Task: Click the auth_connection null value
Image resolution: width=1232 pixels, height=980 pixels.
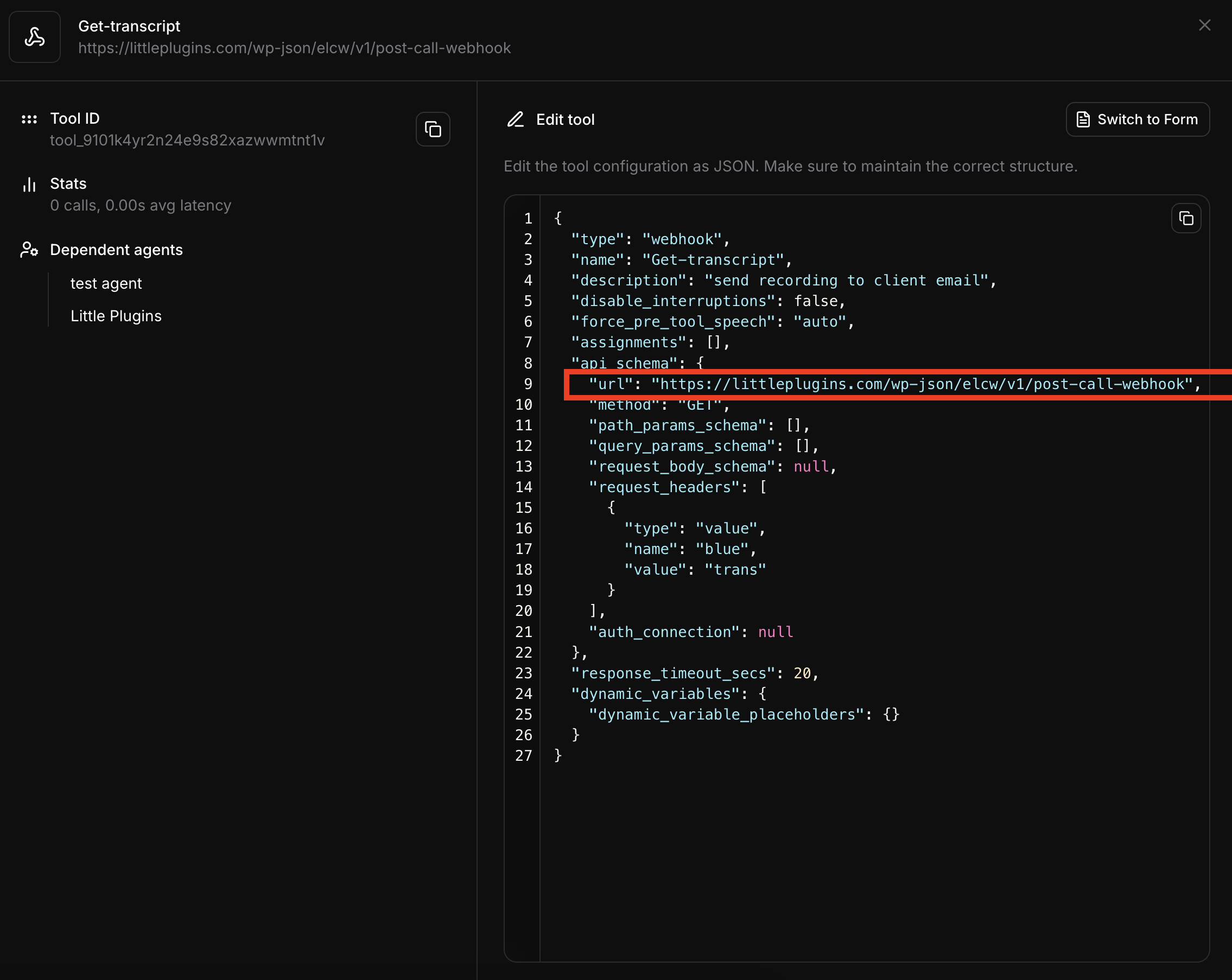Action: pos(775,632)
